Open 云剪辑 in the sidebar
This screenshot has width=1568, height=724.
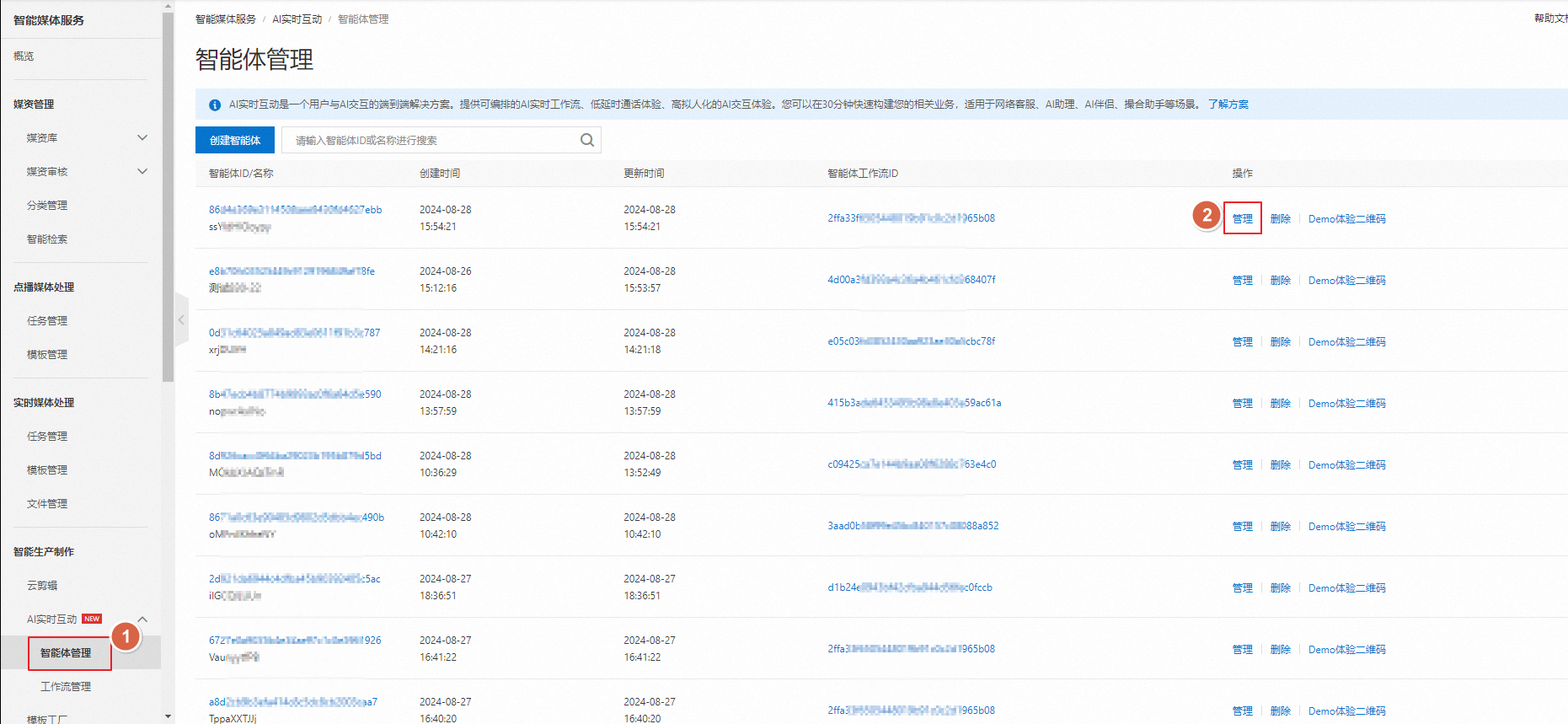pyautogui.click(x=42, y=585)
